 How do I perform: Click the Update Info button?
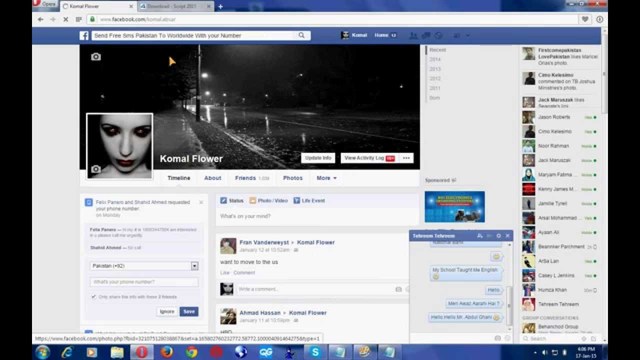pos(318,158)
